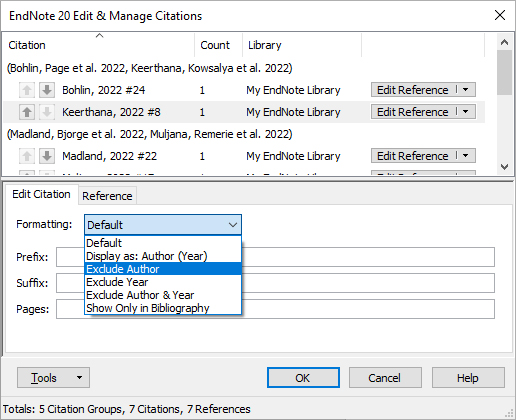The width and height of the screenshot is (516, 420).
Task: Open the Tools dropdown button
Action: tap(53, 378)
